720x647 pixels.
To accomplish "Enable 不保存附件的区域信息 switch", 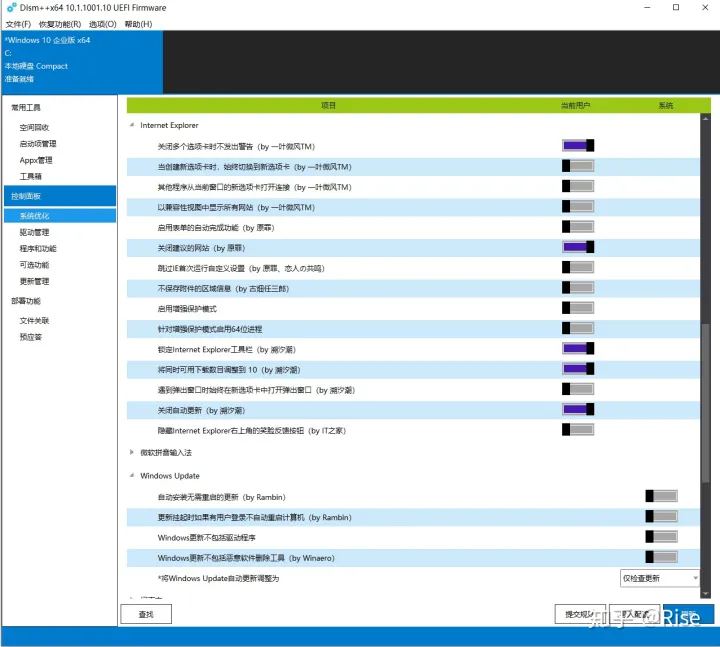I will click(x=578, y=287).
